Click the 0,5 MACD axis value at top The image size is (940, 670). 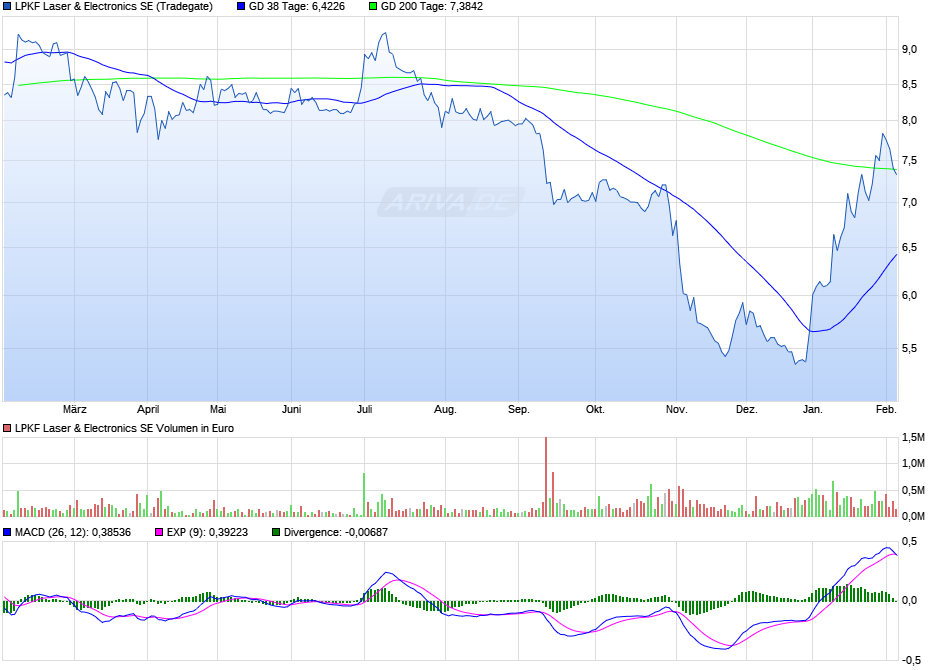pyautogui.click(x=909, y=542)
